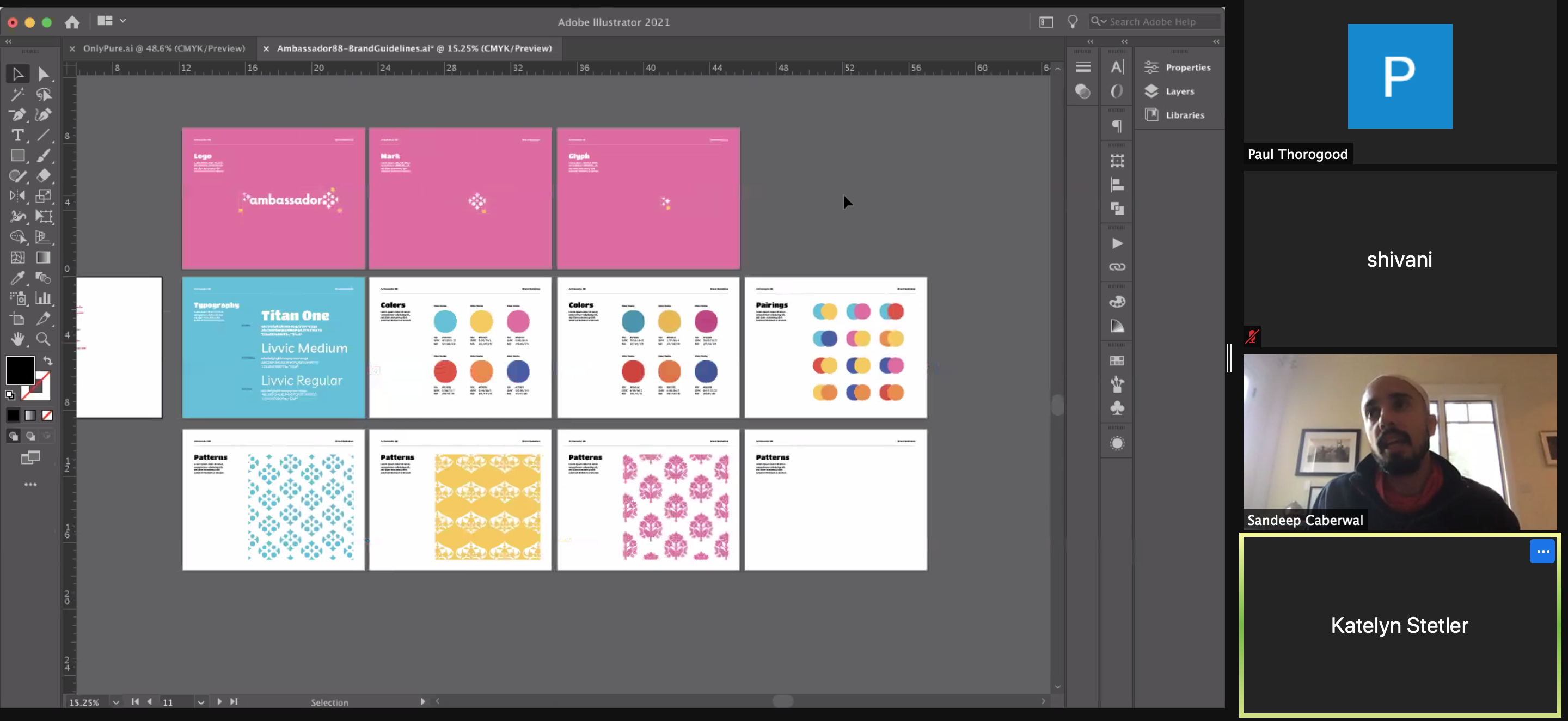Activate the Zoom tool magnifier

(x=43, y=339)
